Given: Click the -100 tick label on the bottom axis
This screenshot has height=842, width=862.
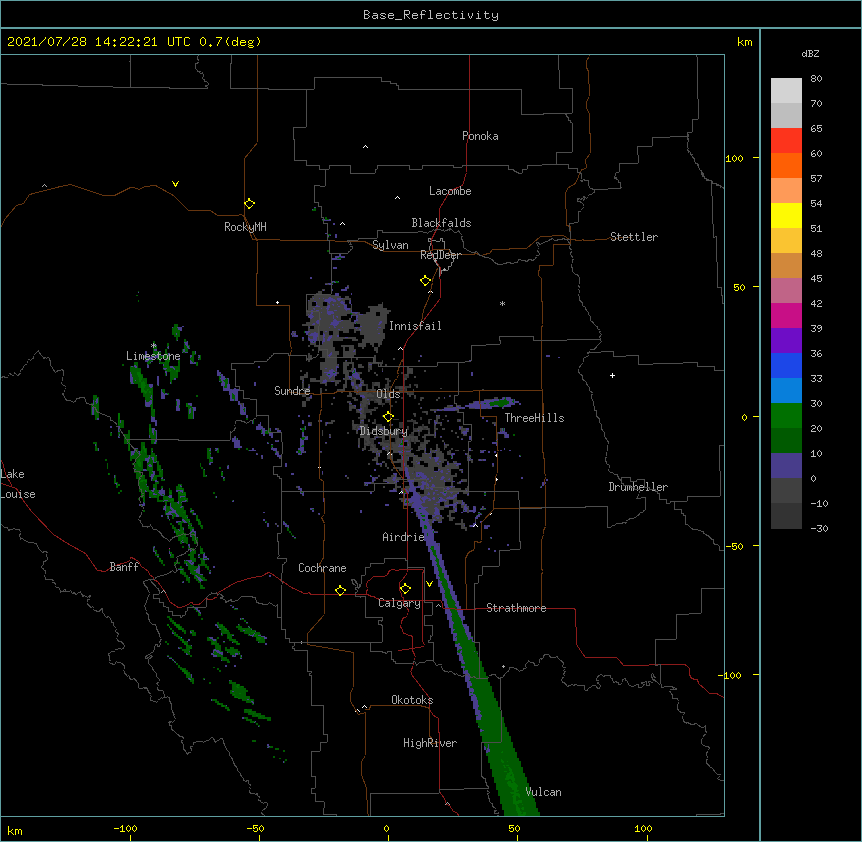Looking at the screenshot, I should click(125, 828).
